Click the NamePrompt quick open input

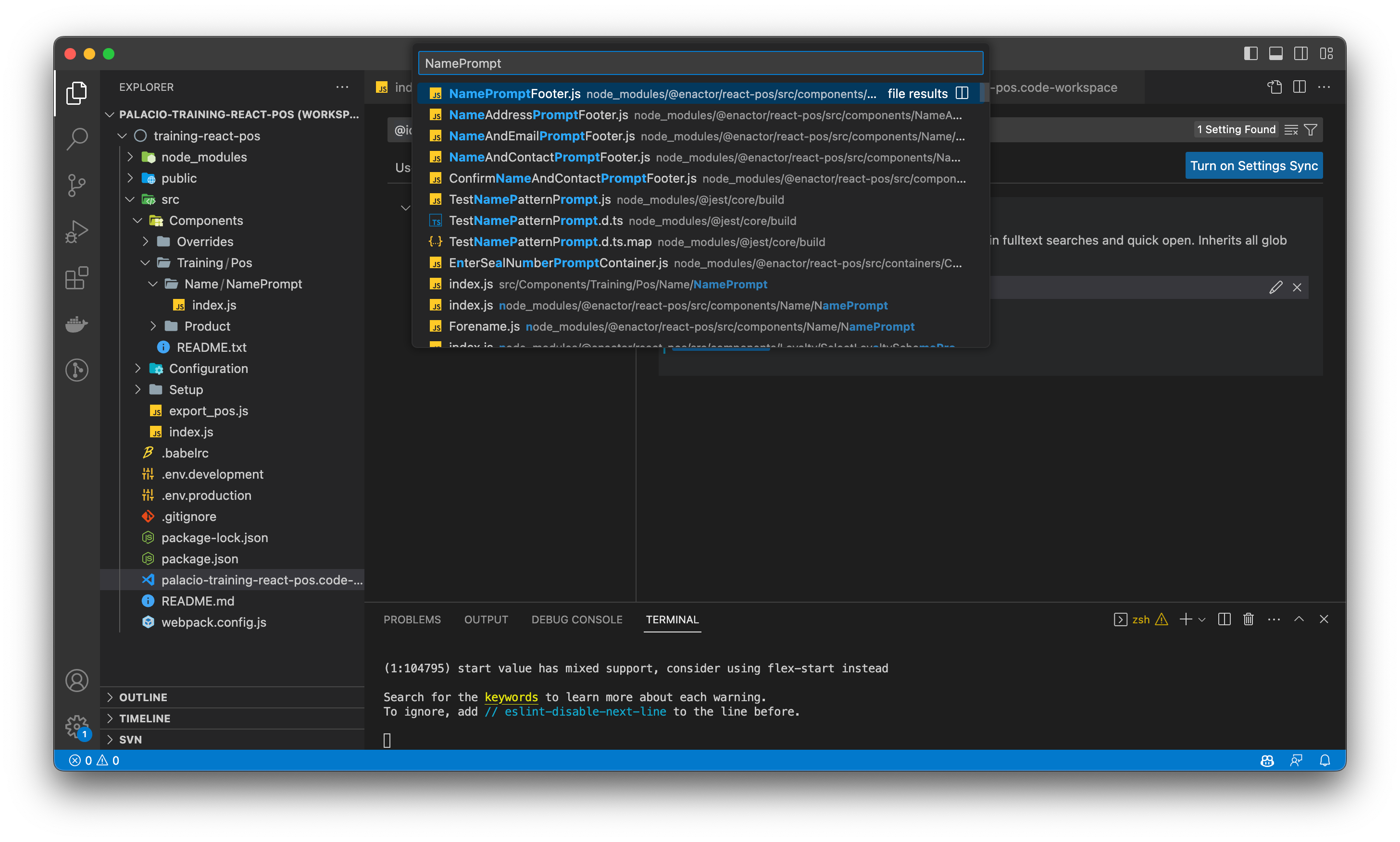[700, 63]
